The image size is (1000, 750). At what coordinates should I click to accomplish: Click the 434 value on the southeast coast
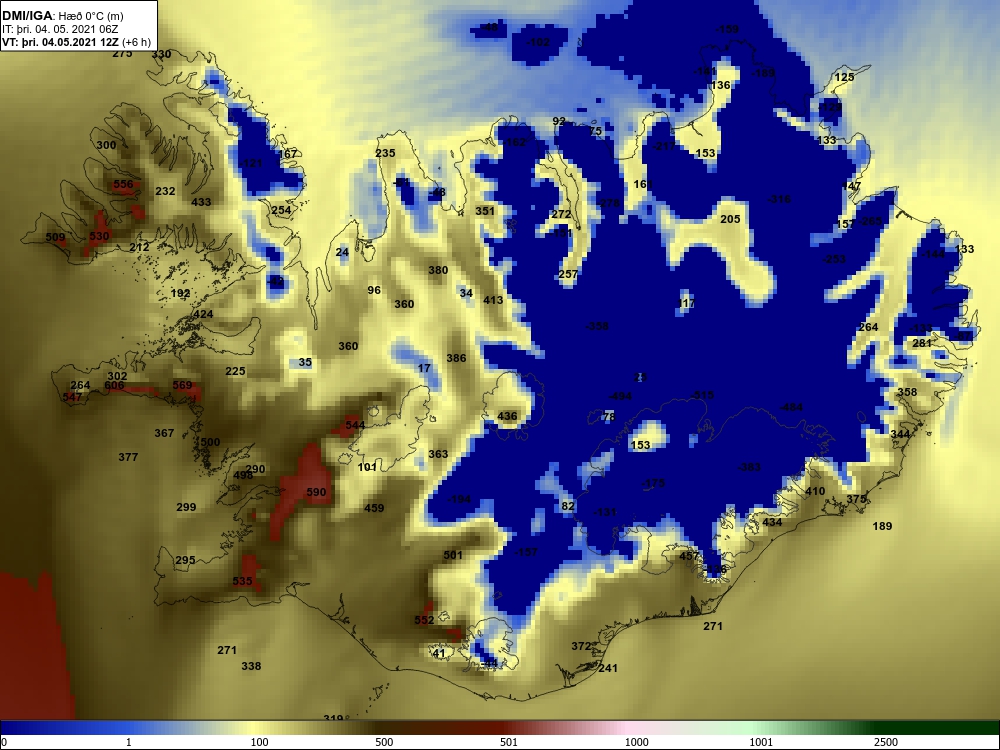772,522
